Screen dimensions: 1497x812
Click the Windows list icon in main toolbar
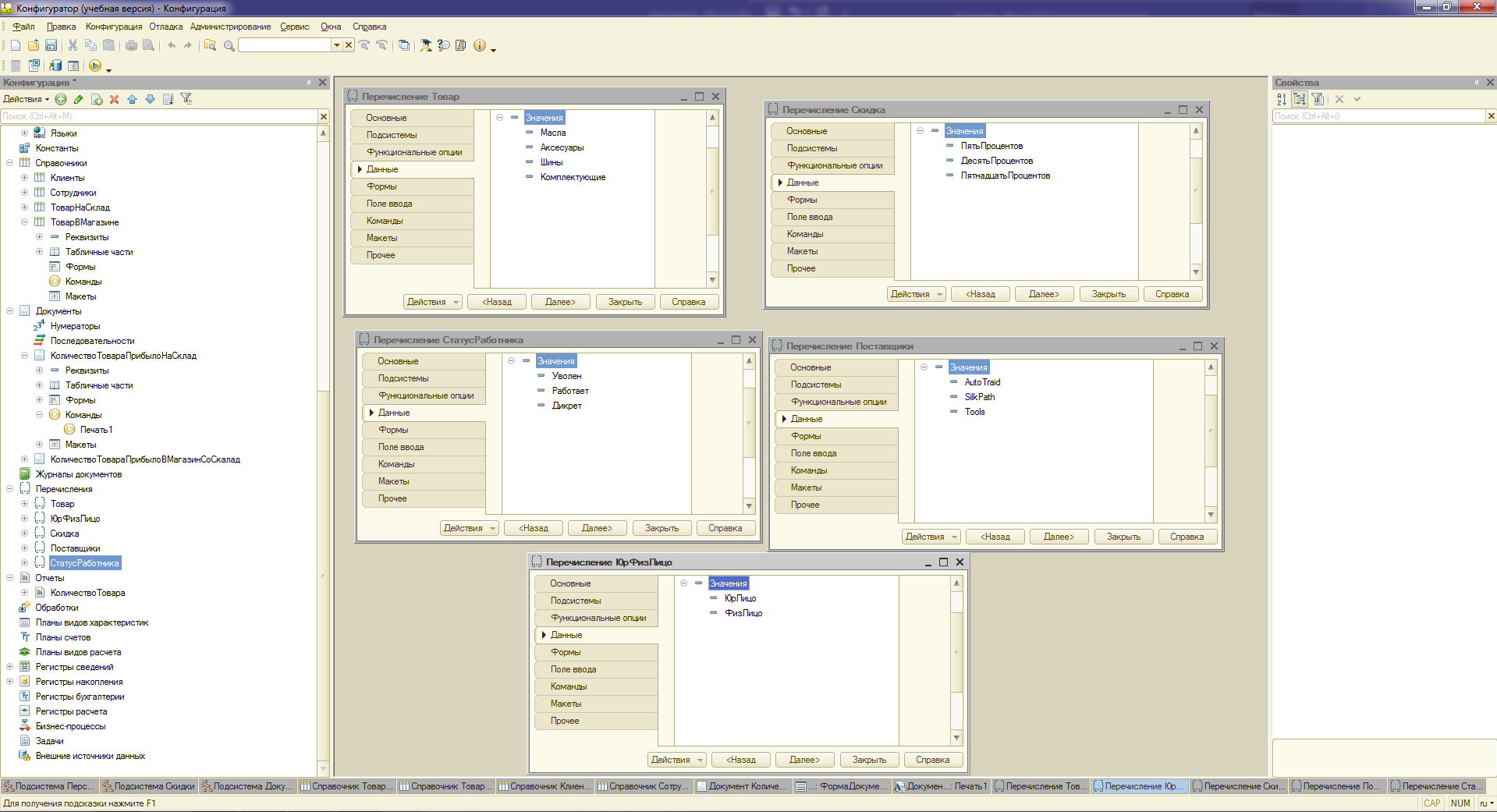pyautogui.click(x=404, y=45)
